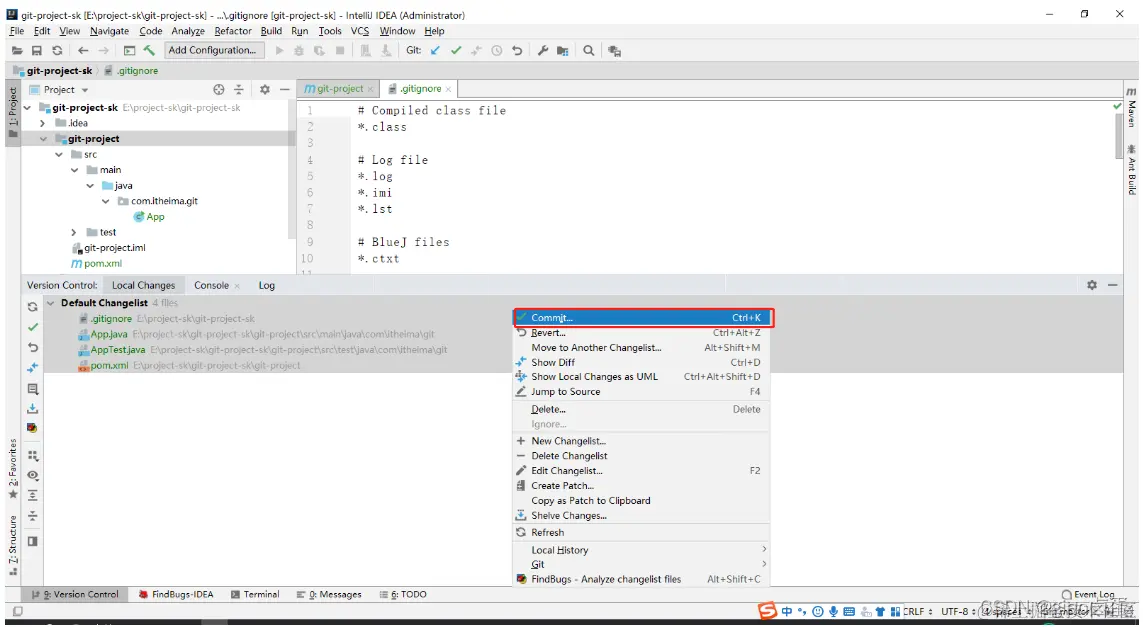Switch to the Console tab
This screenshot has height=627, width=1143.
pyautogui.click(x=211, y=285)
